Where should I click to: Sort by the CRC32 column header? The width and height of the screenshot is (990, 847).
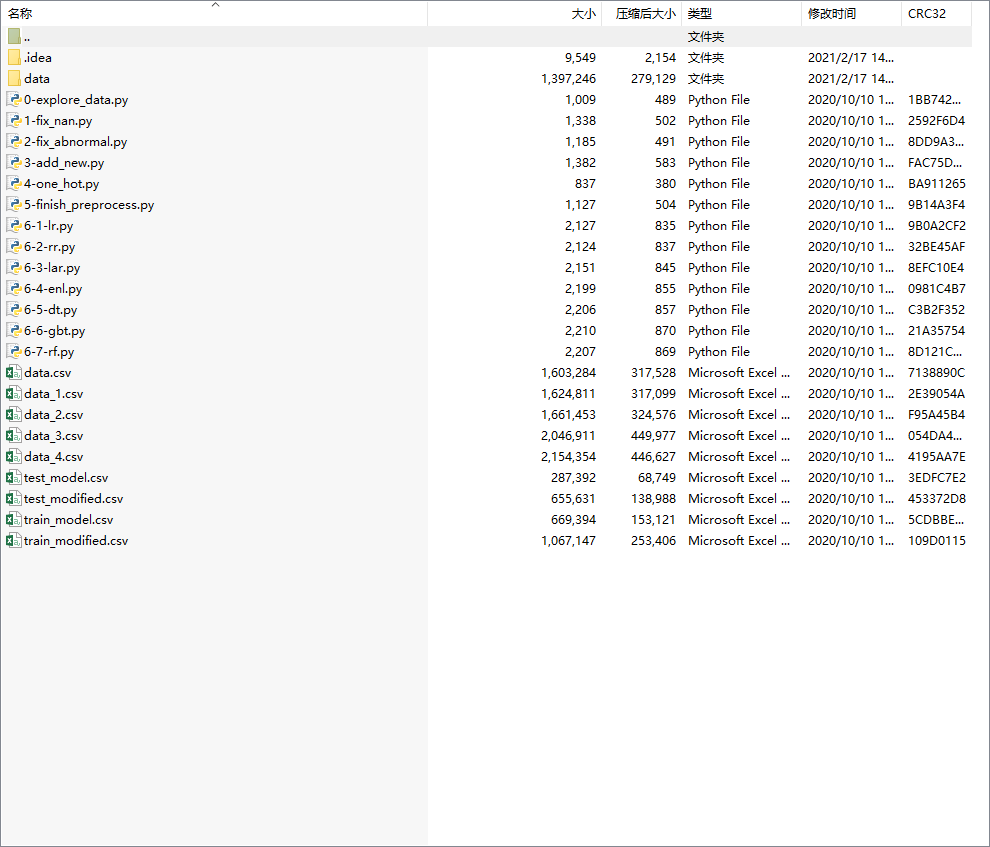(936, 14)
